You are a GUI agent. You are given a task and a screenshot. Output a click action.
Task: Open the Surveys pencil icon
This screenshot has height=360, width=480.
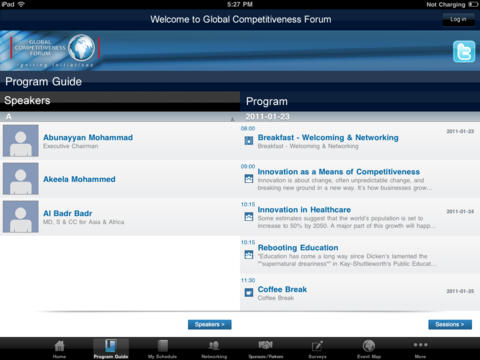point(317,346)
